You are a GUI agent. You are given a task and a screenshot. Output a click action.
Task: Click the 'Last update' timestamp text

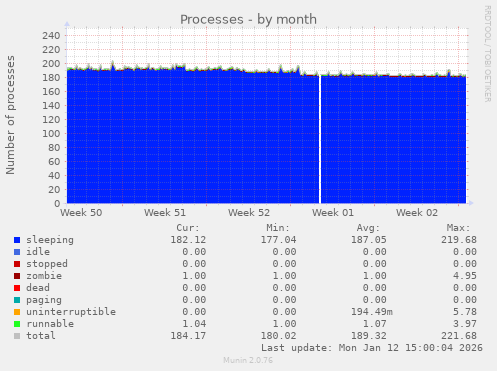(372, 348)
